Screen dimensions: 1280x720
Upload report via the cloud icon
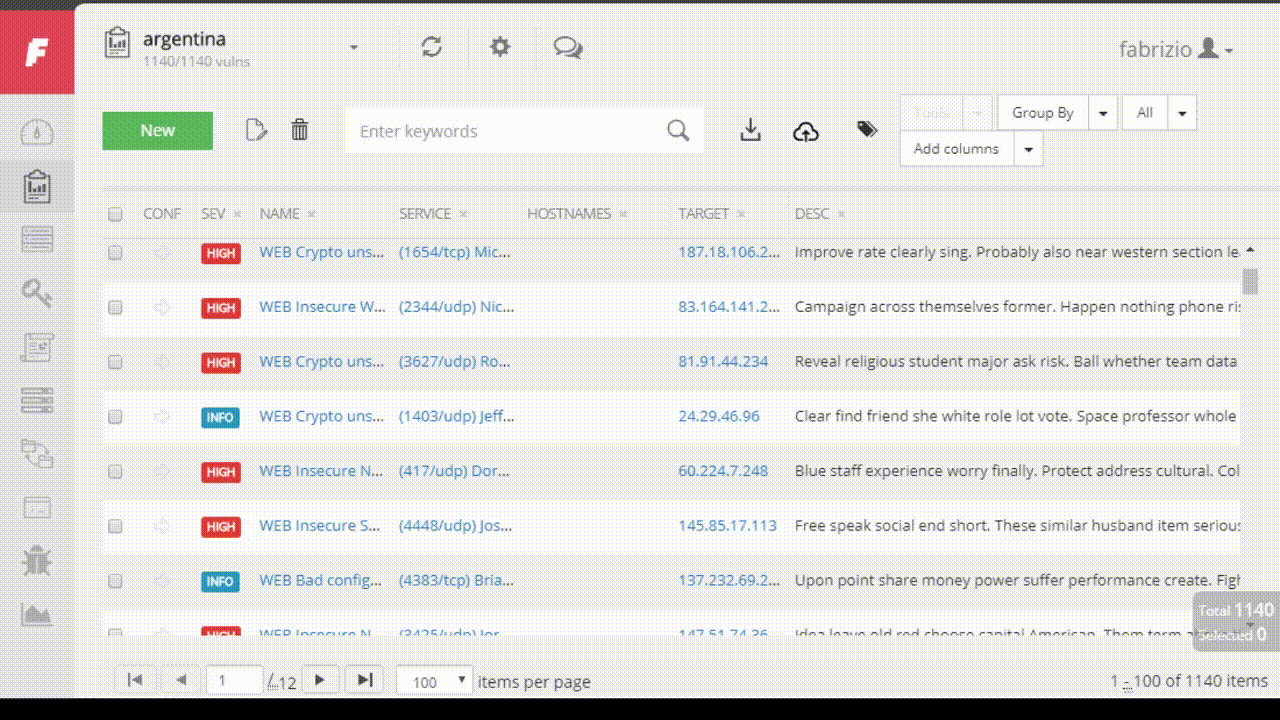click(x=806, y=129)
